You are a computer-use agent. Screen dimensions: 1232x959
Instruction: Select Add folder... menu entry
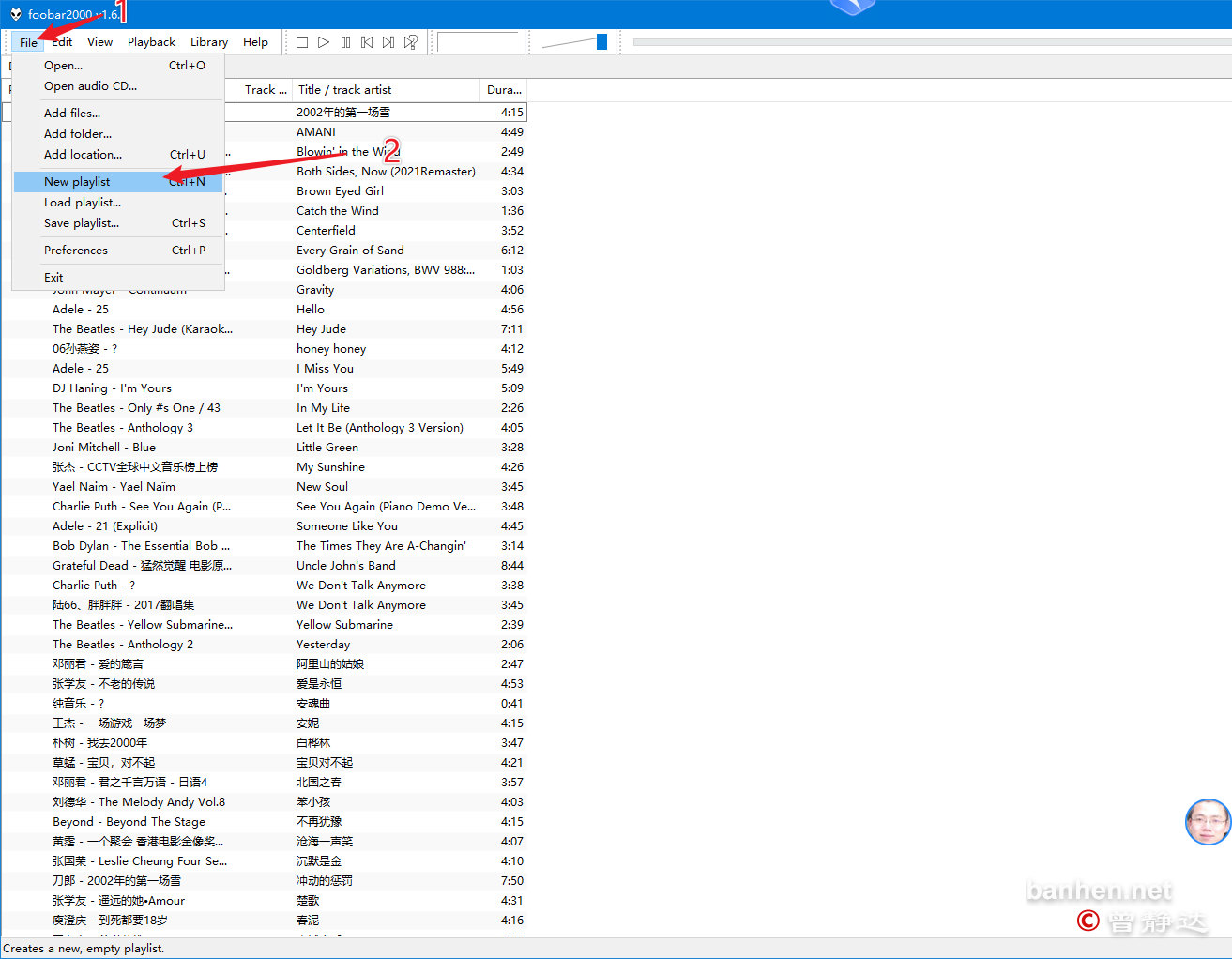(118, 133)
